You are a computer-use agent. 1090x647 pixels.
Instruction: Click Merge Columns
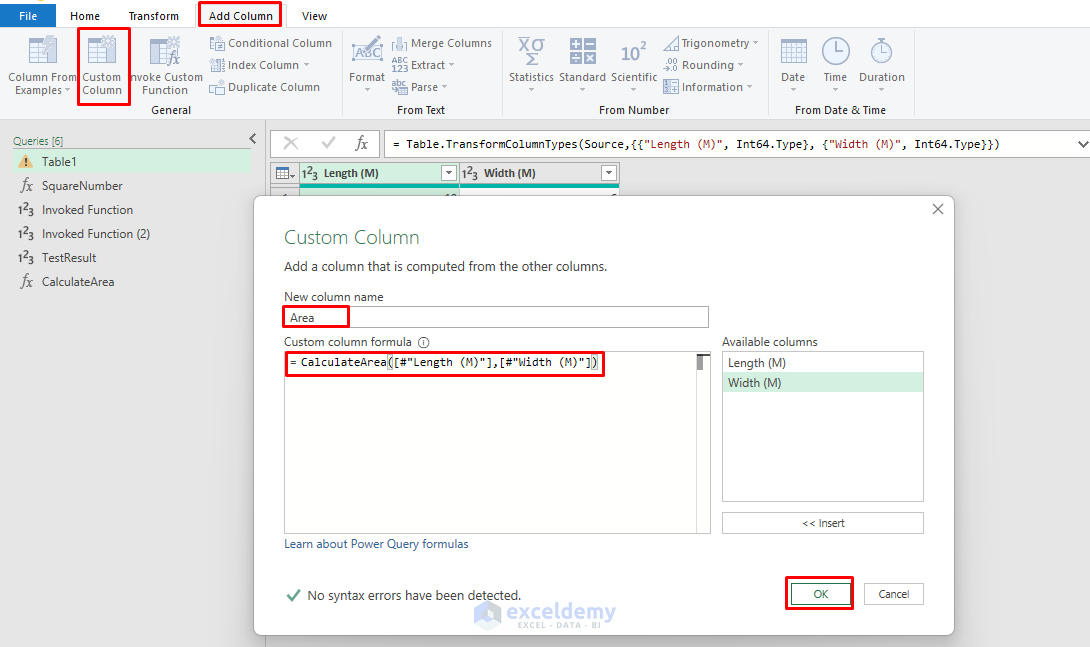pos(441,43)
